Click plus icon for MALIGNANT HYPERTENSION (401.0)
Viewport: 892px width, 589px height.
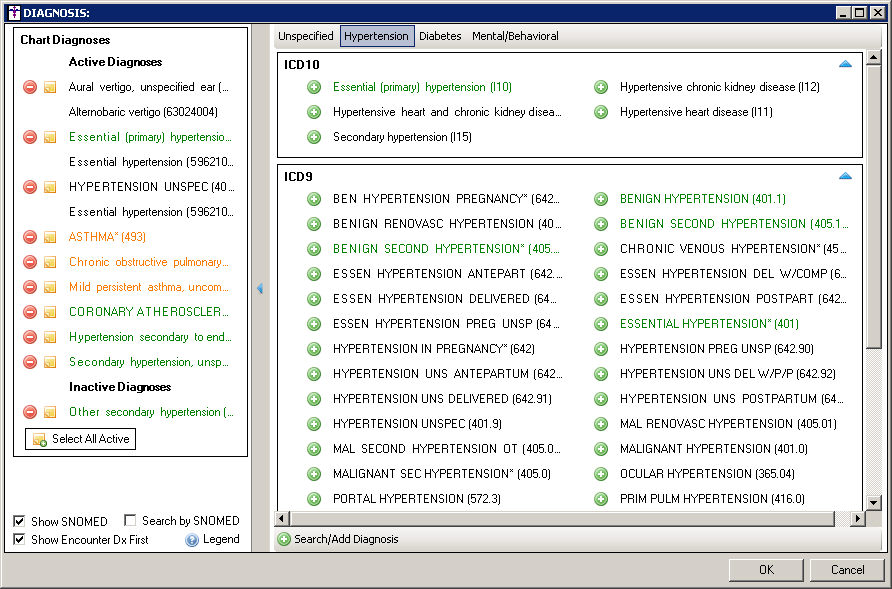pos(601,449)
